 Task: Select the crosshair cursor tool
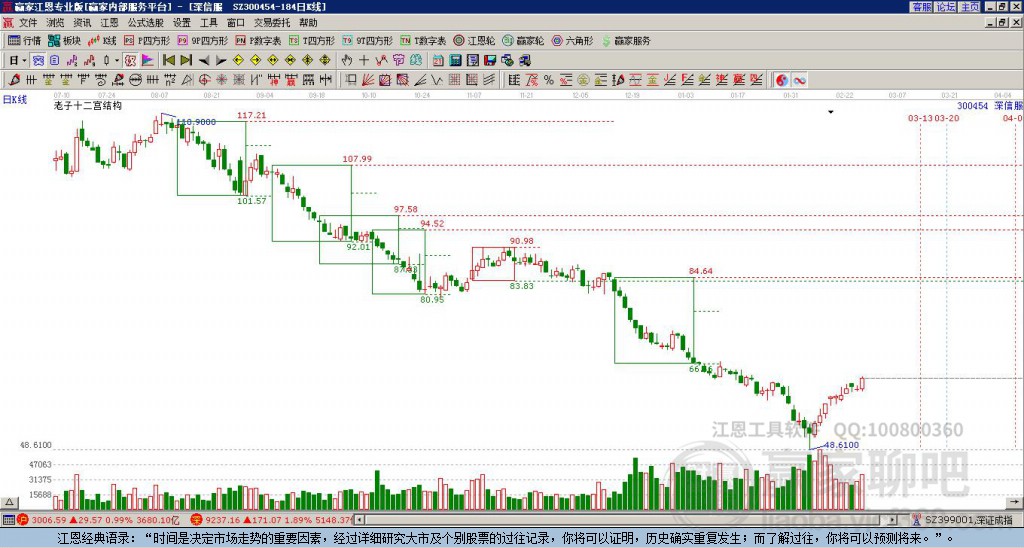pos(364,61)
